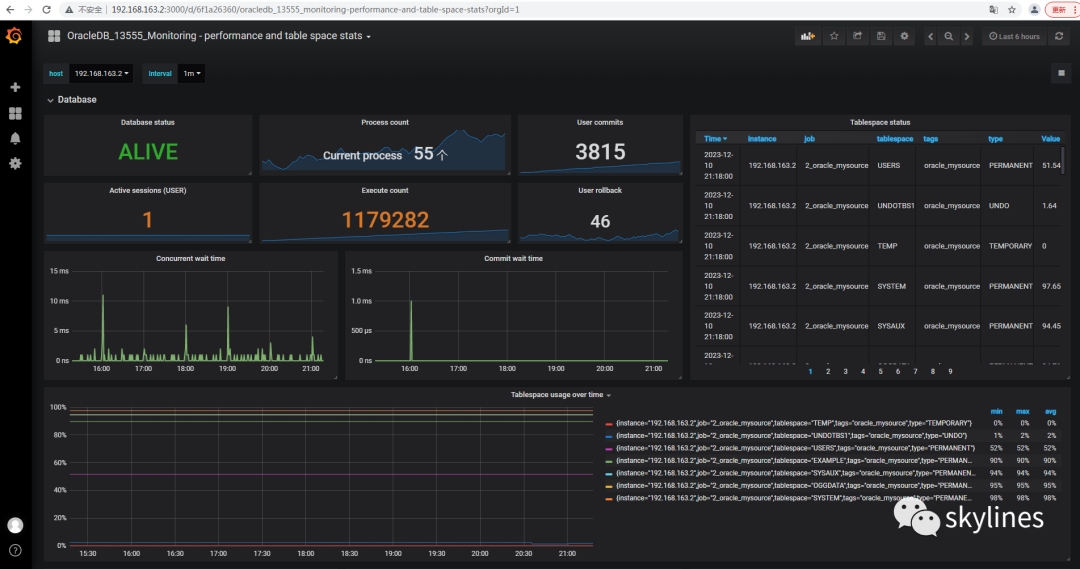Star this dashboard as favorite

tap(834, 37)
